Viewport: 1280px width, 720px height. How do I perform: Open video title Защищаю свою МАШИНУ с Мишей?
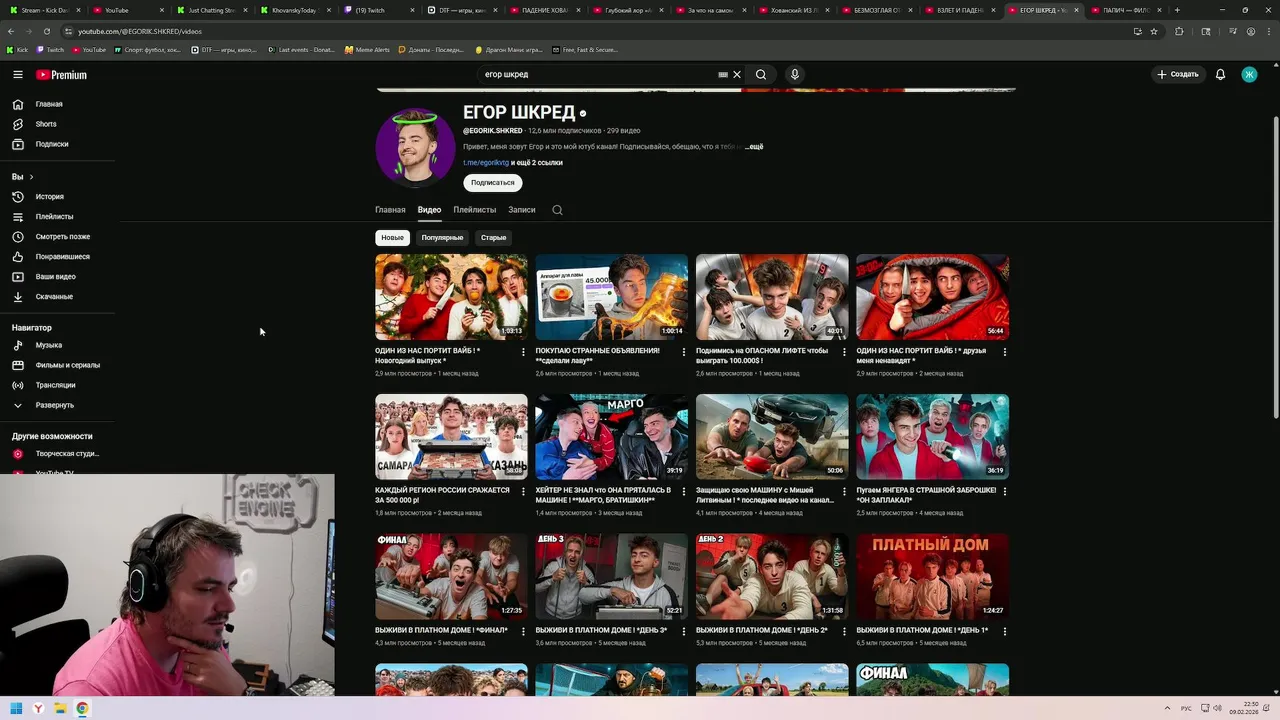[x=765, y=495]
